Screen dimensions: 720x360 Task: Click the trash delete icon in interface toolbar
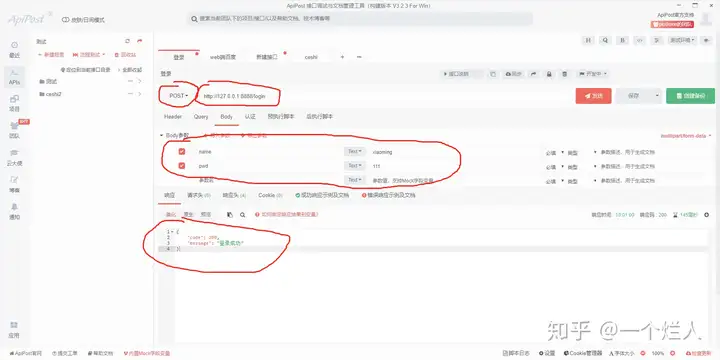565,74
